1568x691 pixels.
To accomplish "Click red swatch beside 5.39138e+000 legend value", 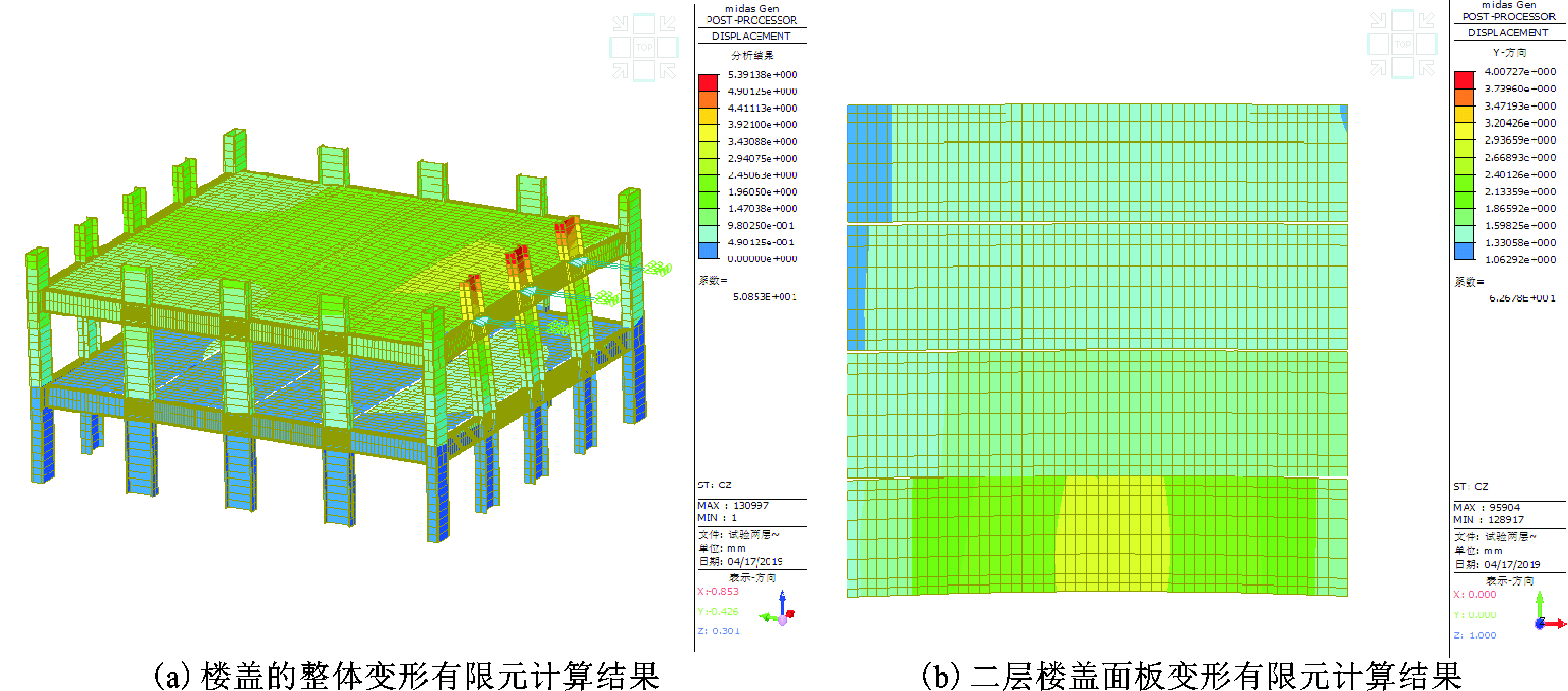I will (708, 83).
